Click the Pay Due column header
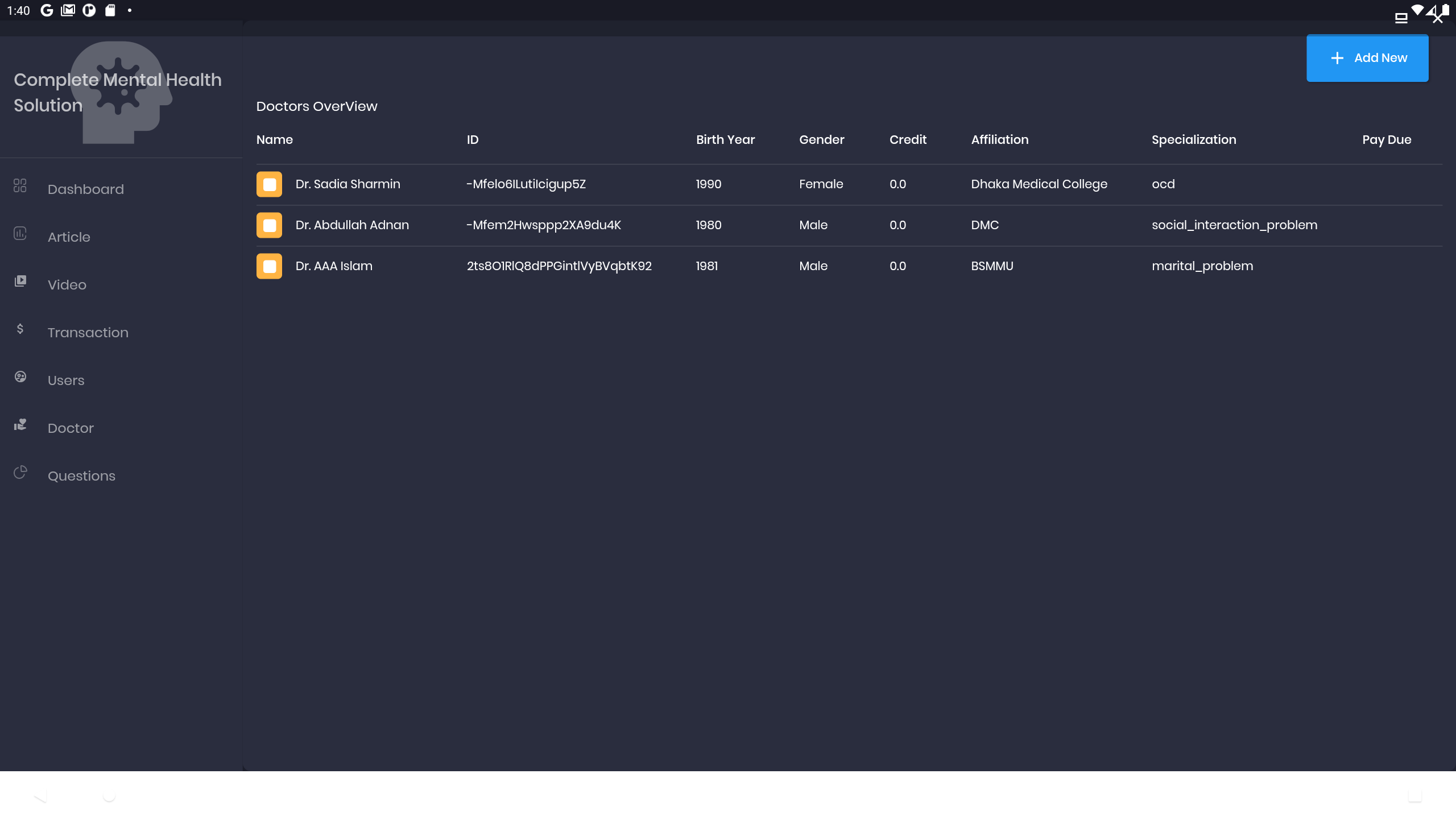 [x=1386, y=140]
